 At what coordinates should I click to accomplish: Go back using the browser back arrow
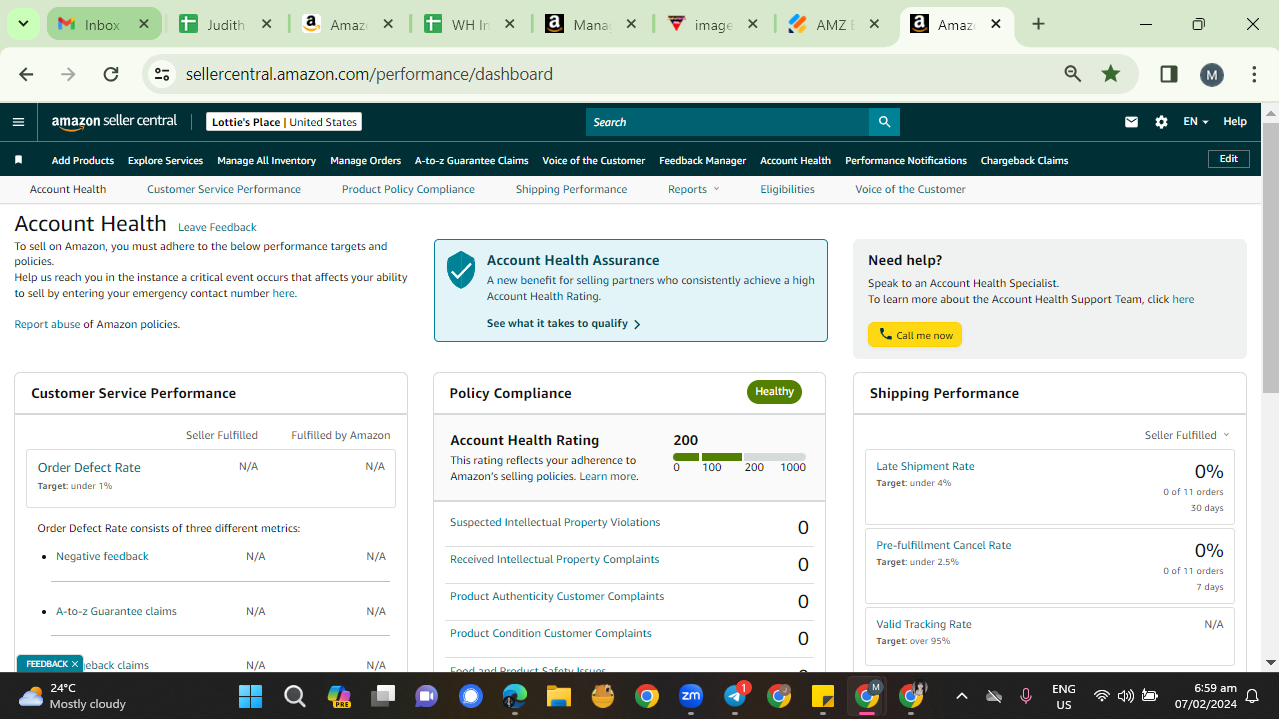pos(26,74)
